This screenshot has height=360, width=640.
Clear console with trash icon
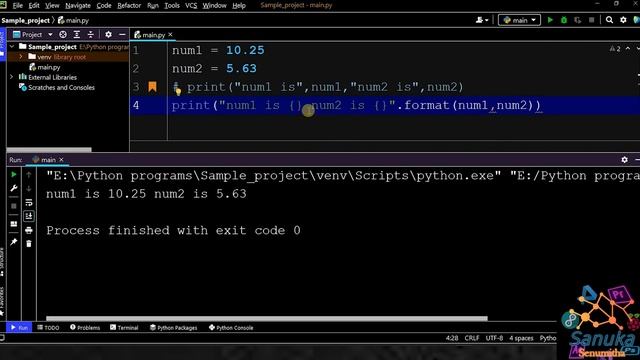(29, 244)
